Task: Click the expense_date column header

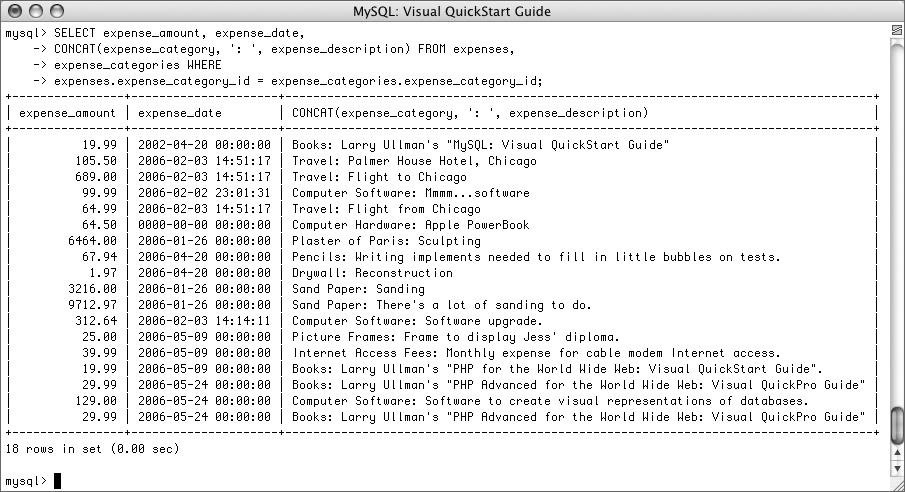Action: [x=179, y=113]
